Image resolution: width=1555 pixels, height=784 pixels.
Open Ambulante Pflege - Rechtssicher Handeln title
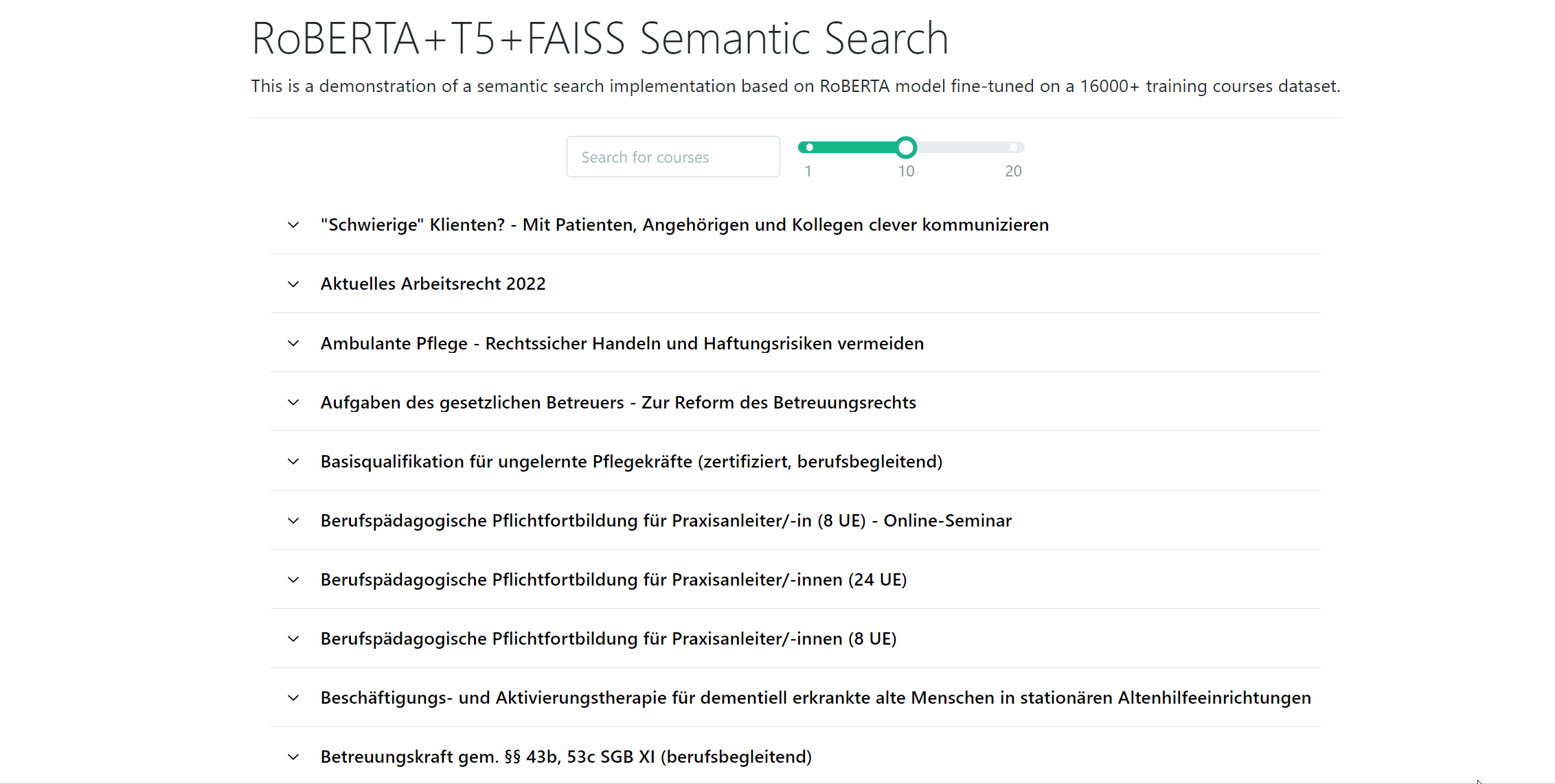(x=622, y=343)
